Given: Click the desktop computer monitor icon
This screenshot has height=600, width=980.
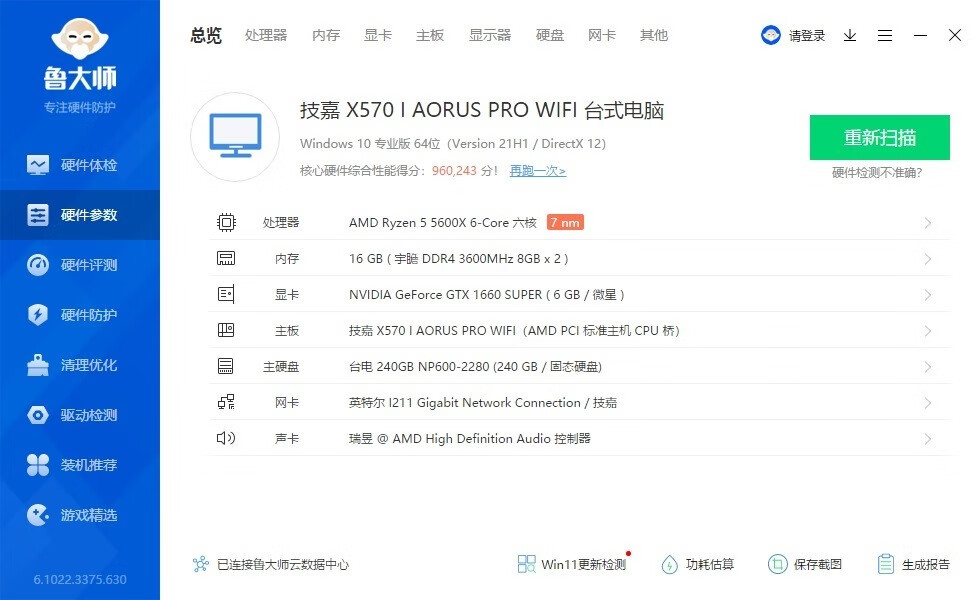Looking at the screenshot, I should pos(235,136).
